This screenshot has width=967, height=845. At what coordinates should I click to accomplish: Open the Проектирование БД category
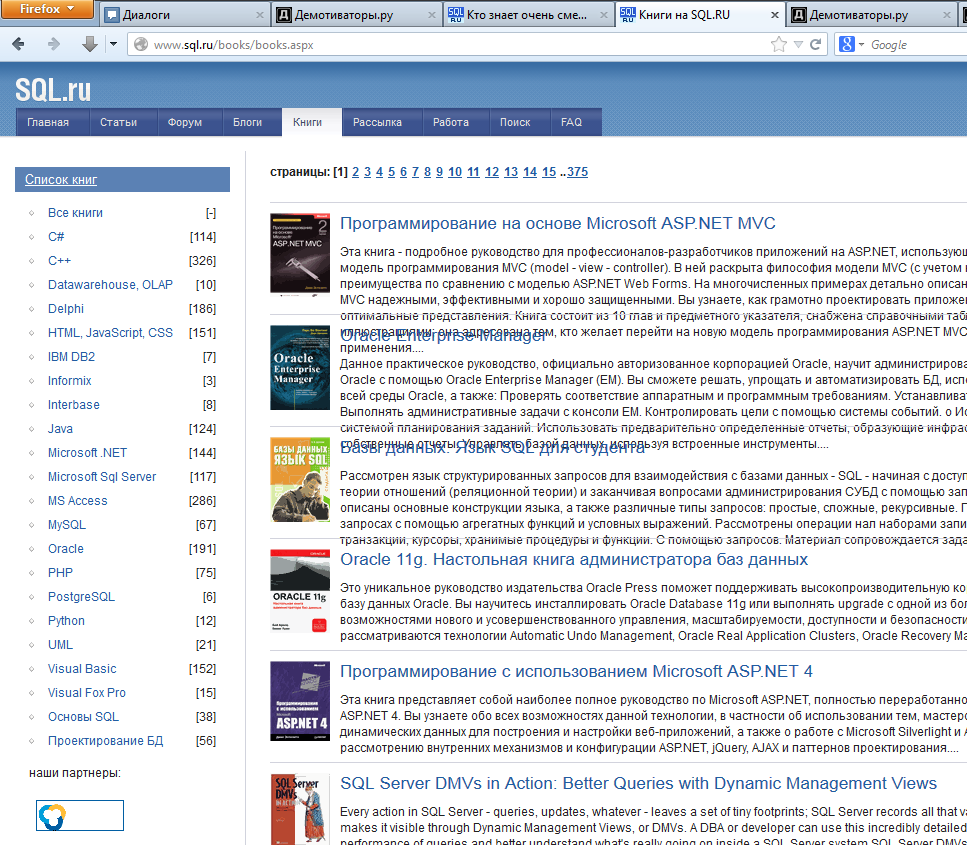[106, 741]
